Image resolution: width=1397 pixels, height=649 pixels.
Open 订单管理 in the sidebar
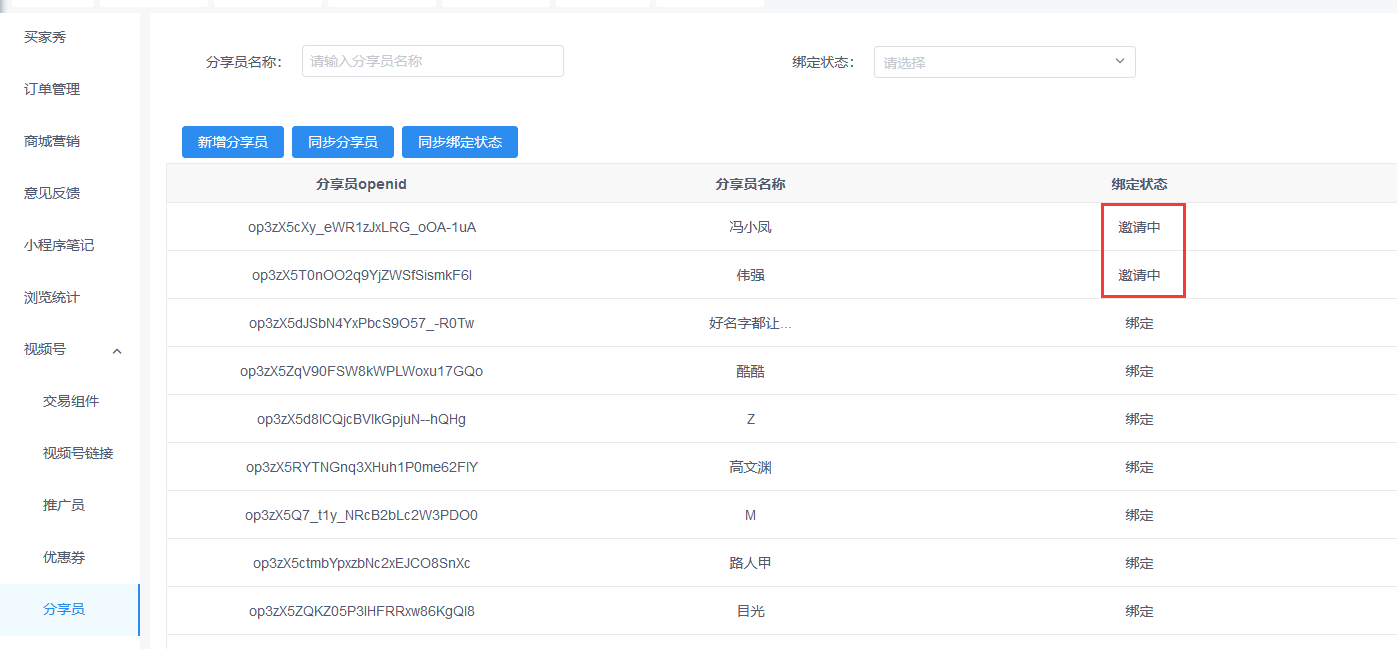(52, 89)
